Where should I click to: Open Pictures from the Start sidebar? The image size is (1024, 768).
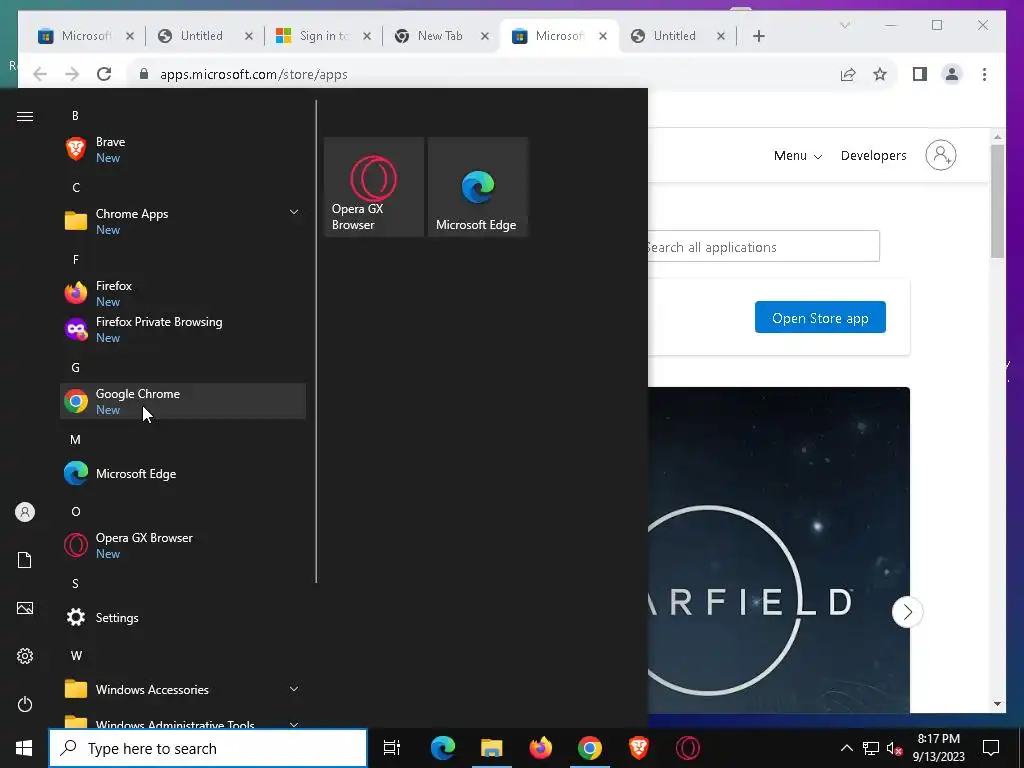tap(25, 608)
